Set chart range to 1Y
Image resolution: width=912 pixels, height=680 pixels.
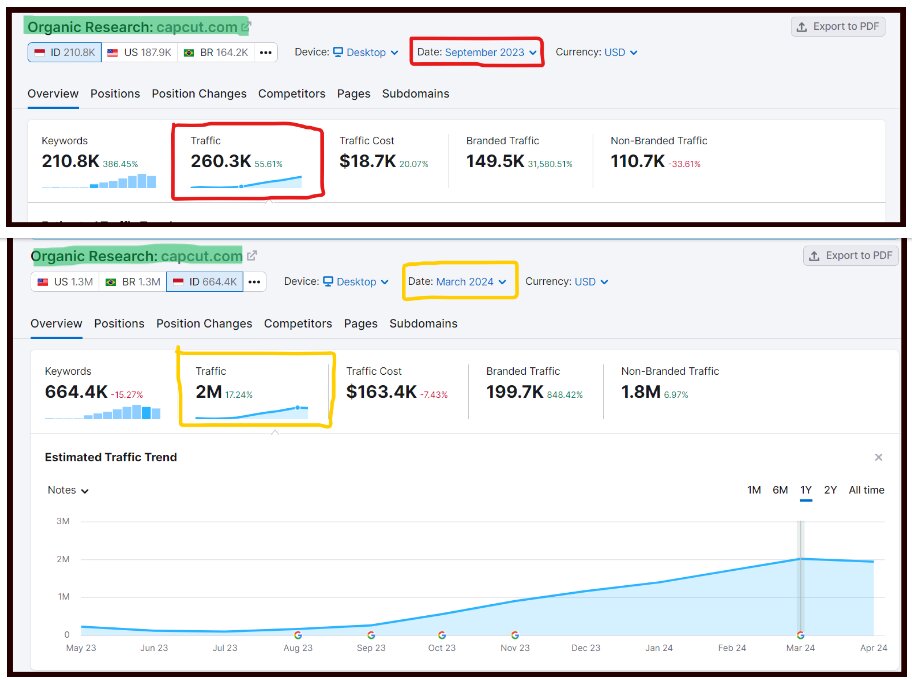pyautogui.click(x=806, y=490)
